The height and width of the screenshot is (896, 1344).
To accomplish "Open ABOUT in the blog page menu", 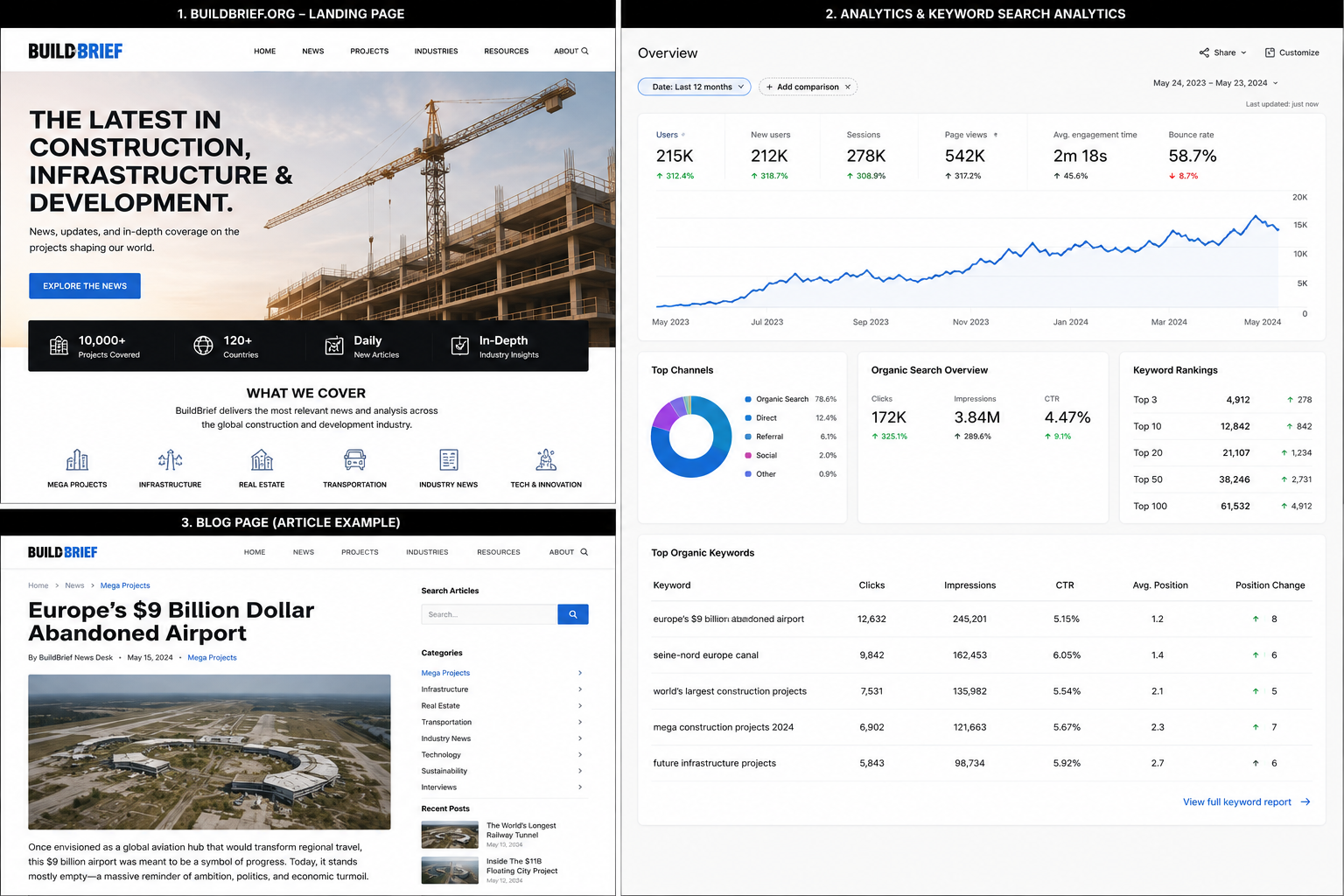I will tap(562, 552).
